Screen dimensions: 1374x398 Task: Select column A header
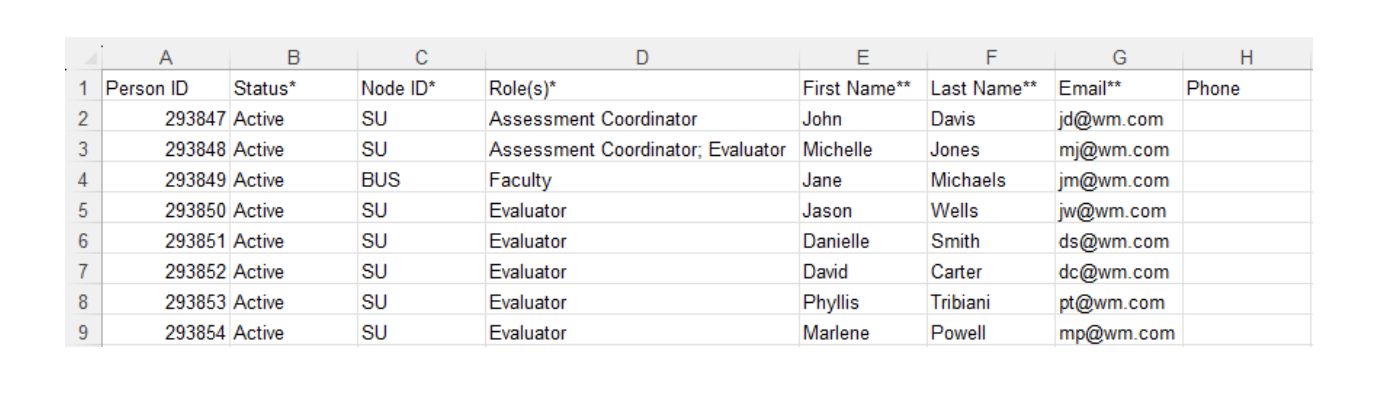pyautogui.click(x=165, y=58)
